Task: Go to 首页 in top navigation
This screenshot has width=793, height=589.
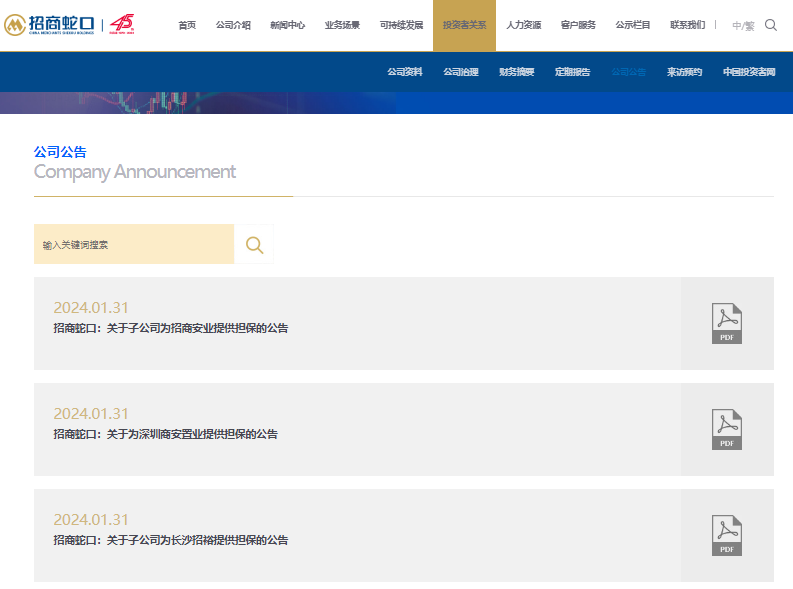Action: click(187, 25)
